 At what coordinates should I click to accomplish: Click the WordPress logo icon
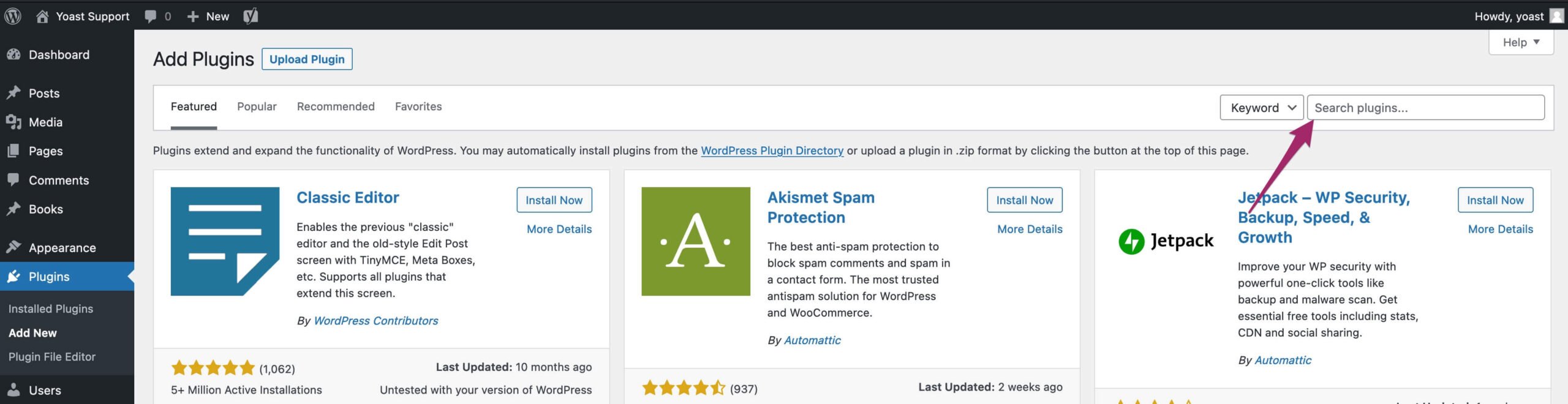coord(13,16)
